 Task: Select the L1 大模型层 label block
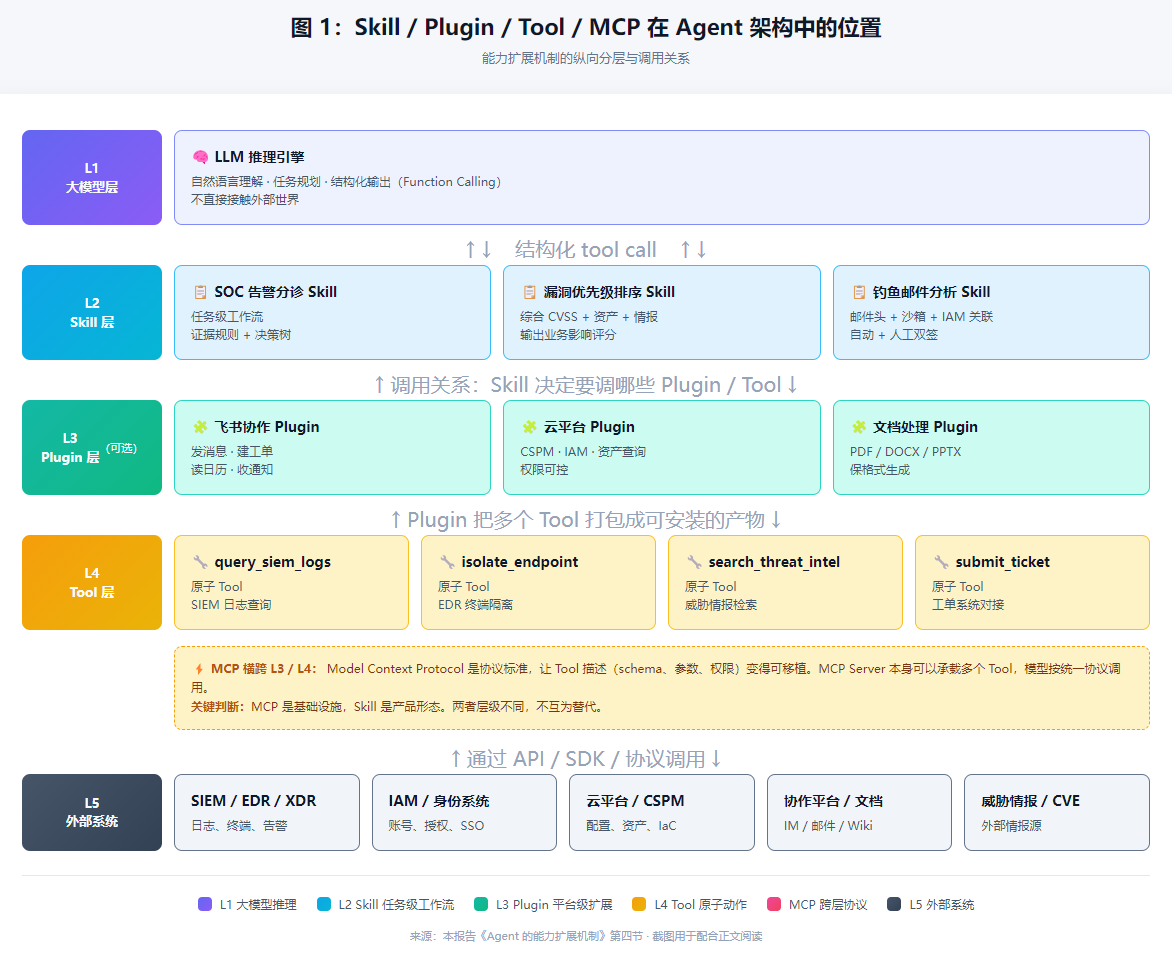(92, 177)
